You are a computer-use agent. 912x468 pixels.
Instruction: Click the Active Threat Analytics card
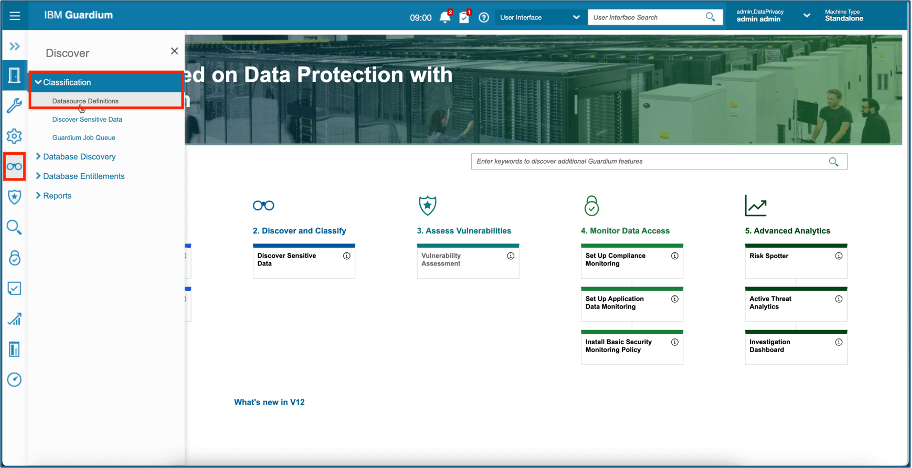[796, 305]
